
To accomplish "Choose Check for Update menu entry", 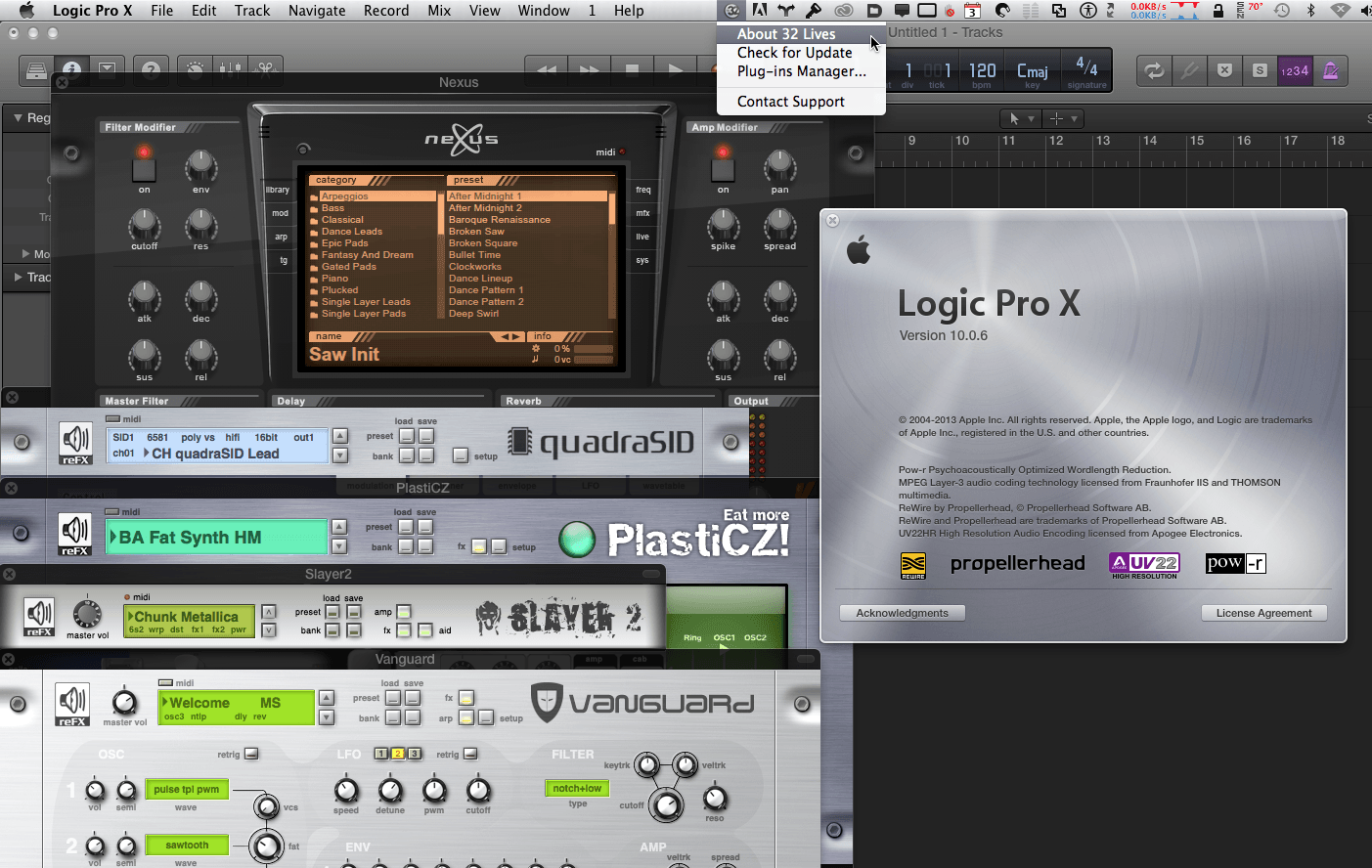I will (x=801, y=53).
